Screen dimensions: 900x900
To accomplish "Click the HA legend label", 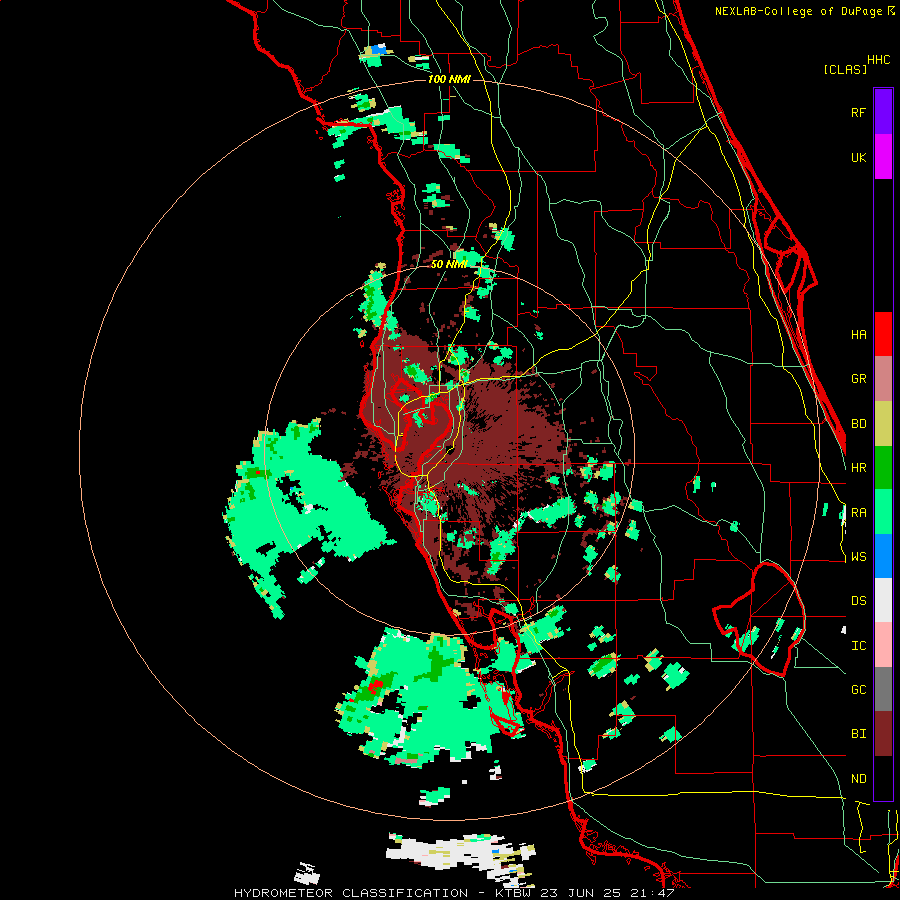I will tap(858, 334).
